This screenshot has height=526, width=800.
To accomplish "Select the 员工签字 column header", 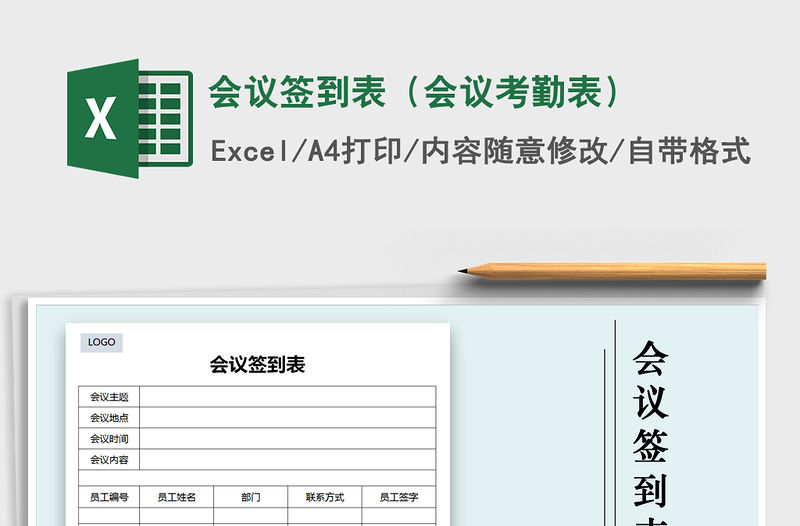I will 399,497.
